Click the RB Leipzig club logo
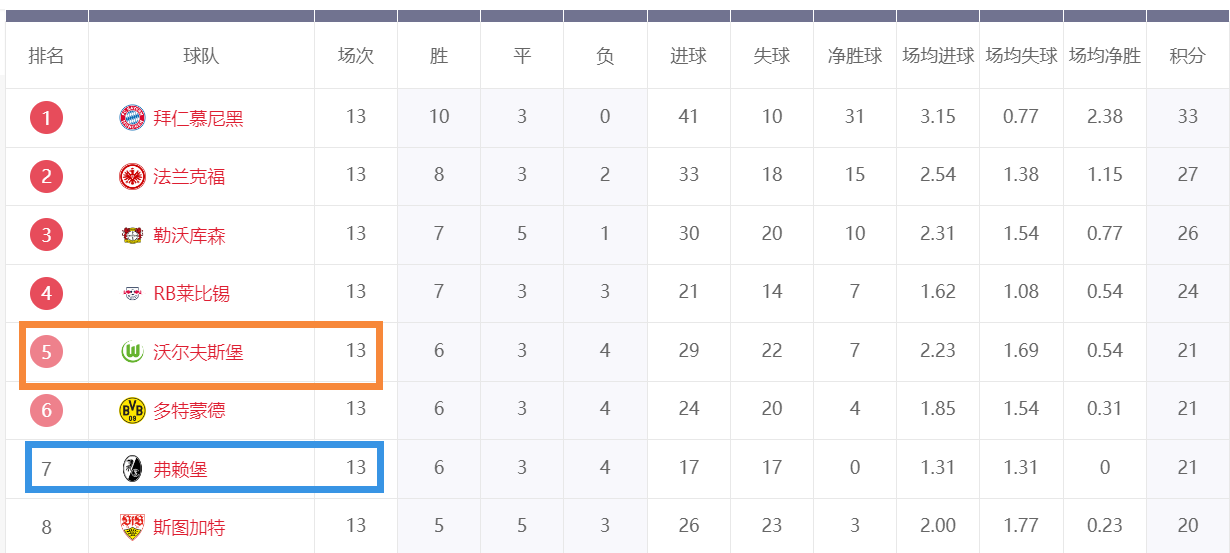The image size is (1230, 553). pos(132,294)
